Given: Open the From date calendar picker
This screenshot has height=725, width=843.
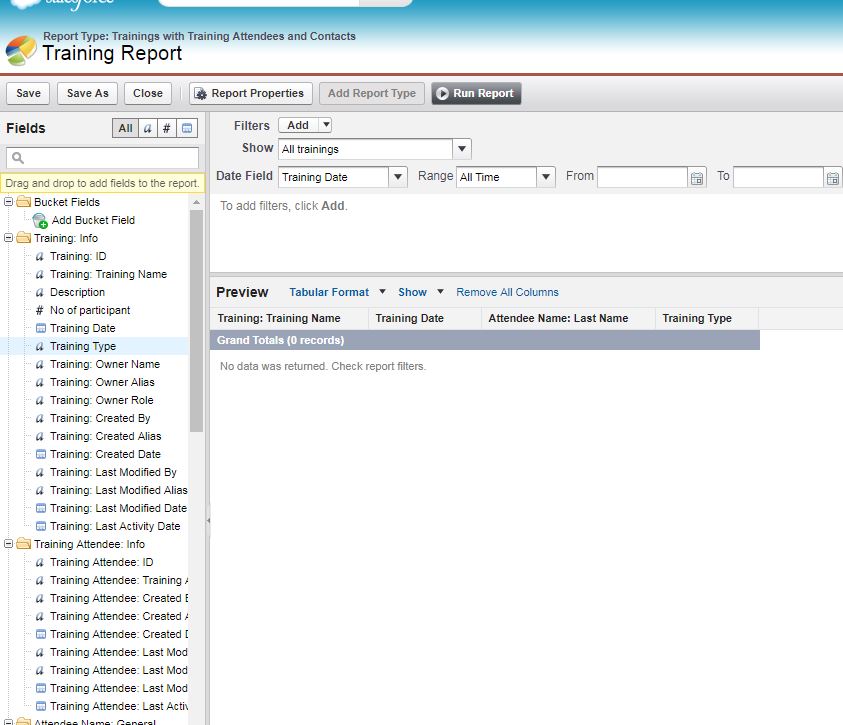Looking at the screenshot, I should tap(697, 177).
